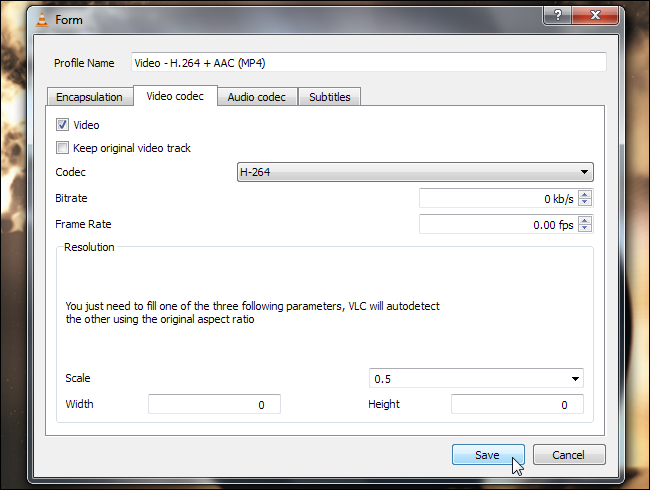Enable Keep original video track

point(62,148)
